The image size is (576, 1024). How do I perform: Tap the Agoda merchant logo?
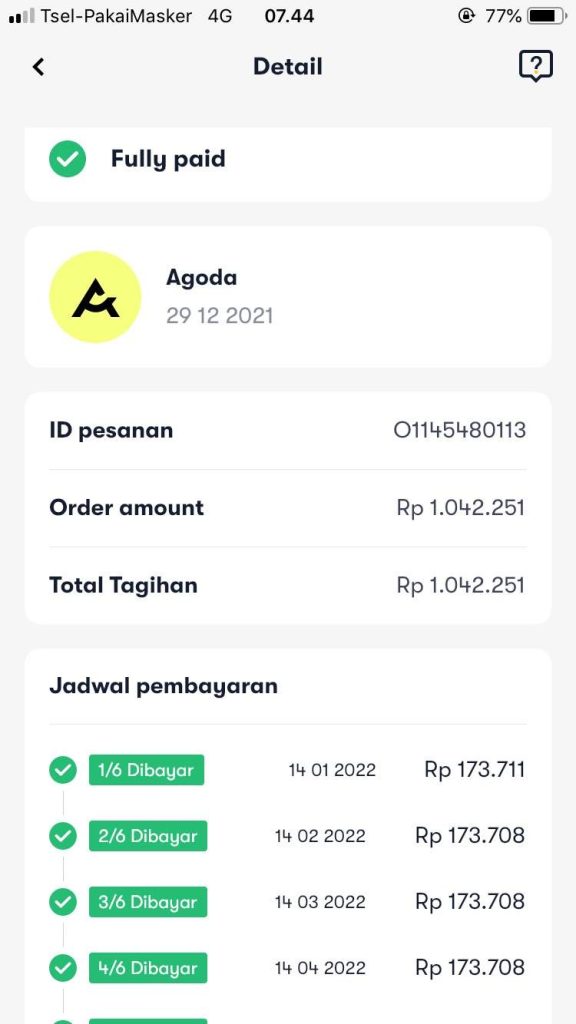pos(95,296)
